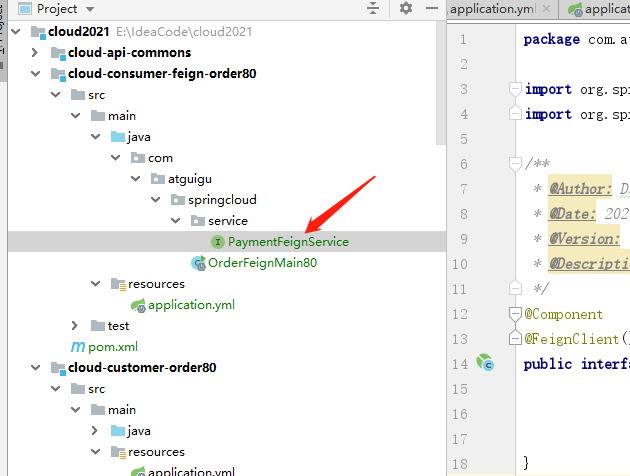The height and width of the screenshot is (476, 630).
Task: Click the Project panel title icon
Action: click(x=25, y=8)
